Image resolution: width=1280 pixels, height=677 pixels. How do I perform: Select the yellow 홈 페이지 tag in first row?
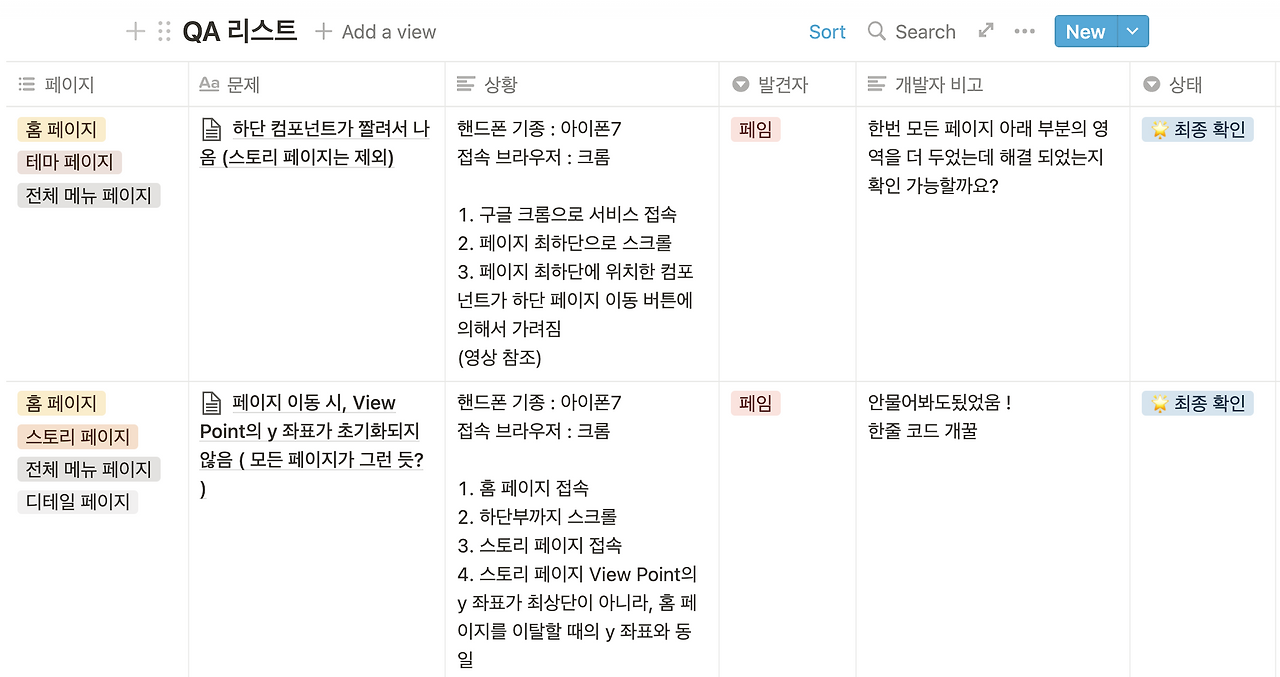tap(61, 129)
